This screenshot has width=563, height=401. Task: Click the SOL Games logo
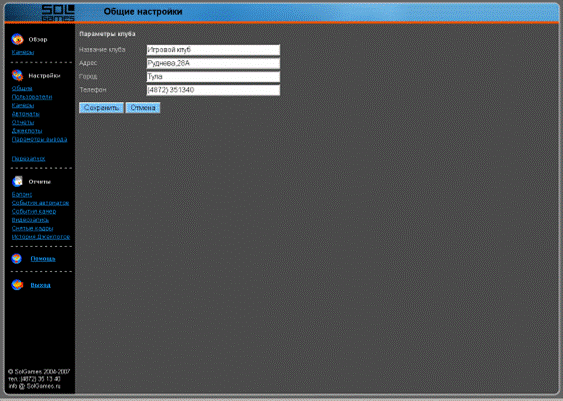pos(58,13)
